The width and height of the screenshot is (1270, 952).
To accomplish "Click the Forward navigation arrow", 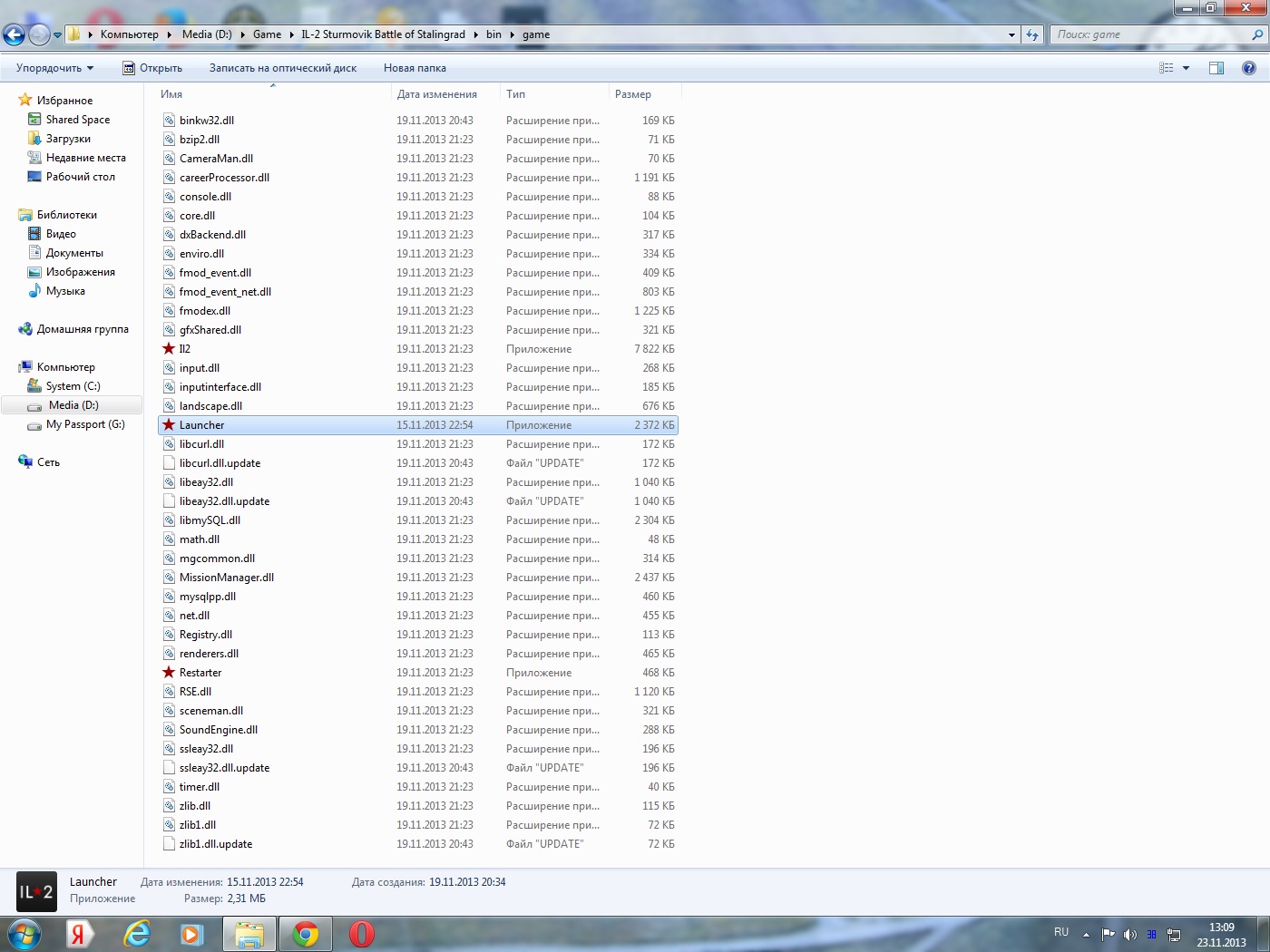I will coord(39,34).
